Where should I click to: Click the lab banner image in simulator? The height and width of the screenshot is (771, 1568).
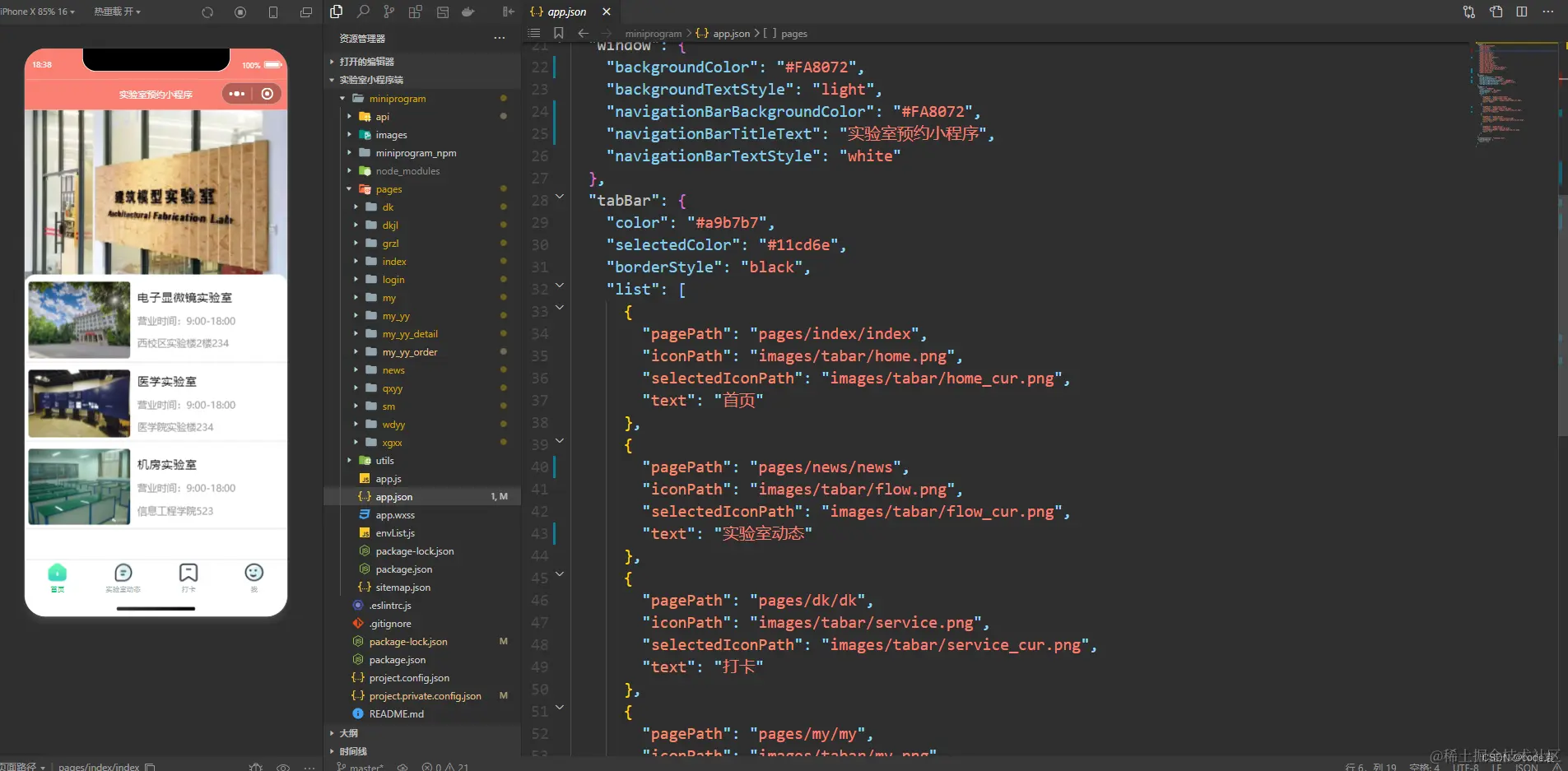coord(156,193)
